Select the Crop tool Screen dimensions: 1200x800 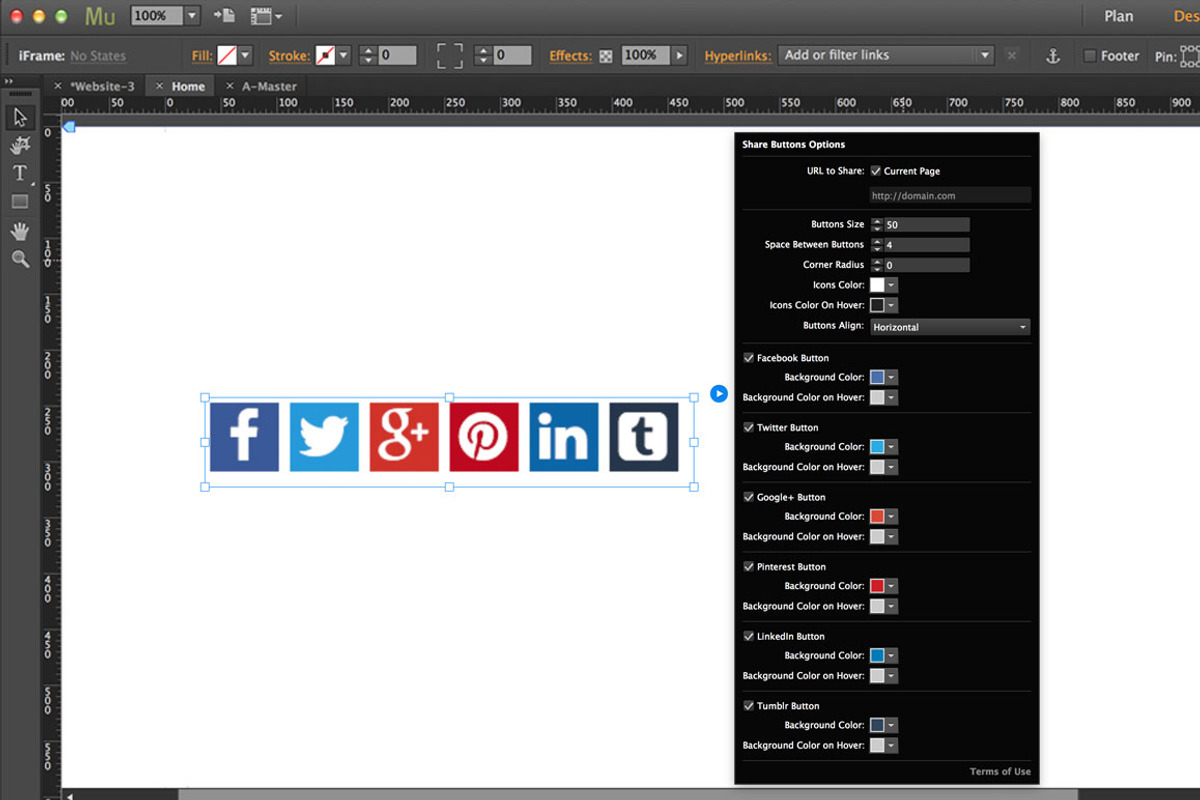click(20, 146)
